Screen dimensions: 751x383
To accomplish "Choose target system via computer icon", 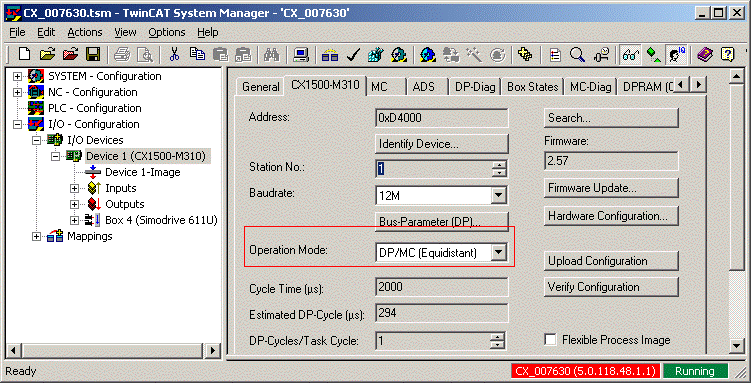I will pyautogui.click(x=301, y=55).
